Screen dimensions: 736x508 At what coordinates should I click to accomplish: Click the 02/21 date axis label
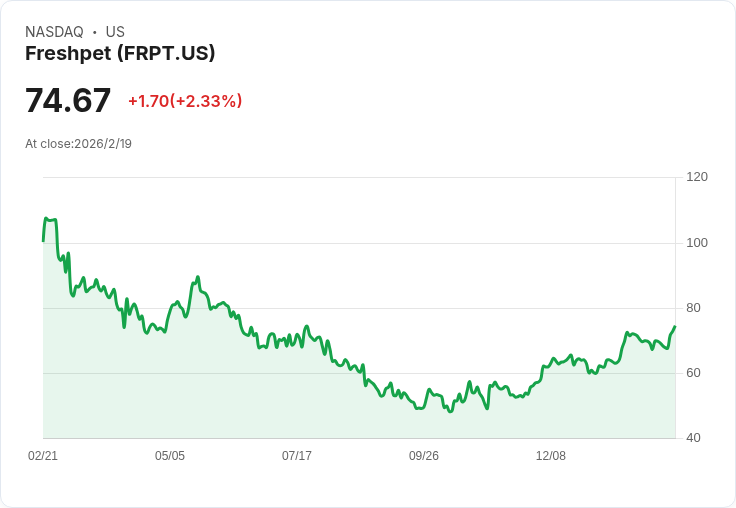pos(43,456)
